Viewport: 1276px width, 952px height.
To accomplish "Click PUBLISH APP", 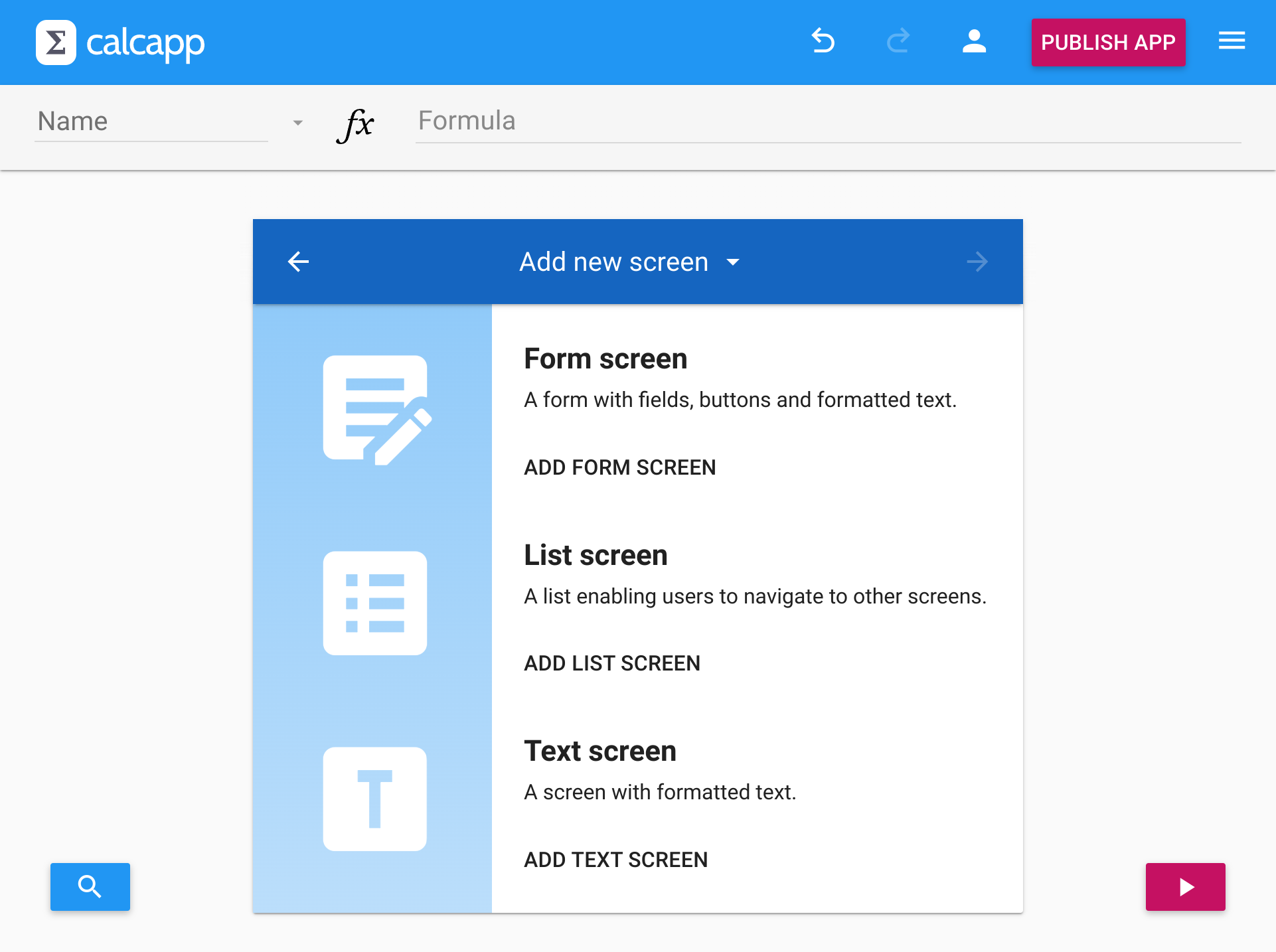I will 1107,42.
